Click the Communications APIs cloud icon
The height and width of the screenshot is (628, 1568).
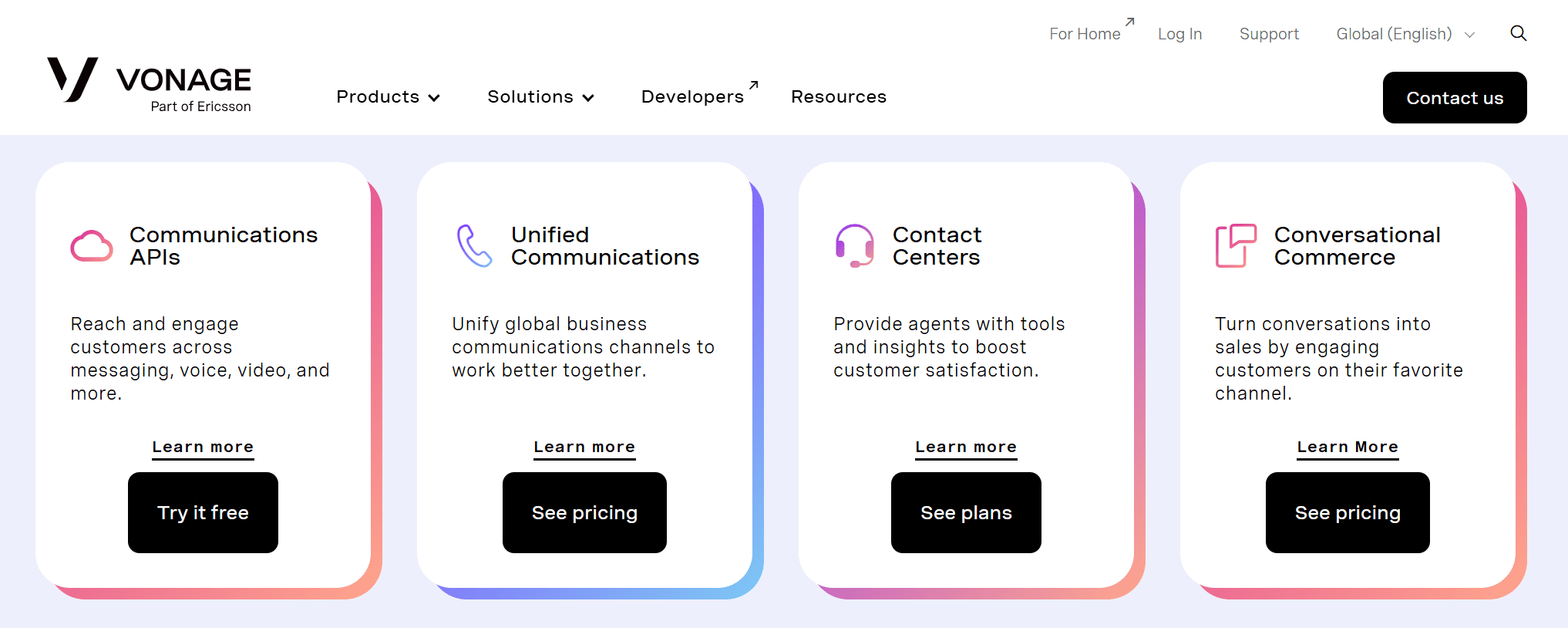pyautogui.click(x=92, y=246)
